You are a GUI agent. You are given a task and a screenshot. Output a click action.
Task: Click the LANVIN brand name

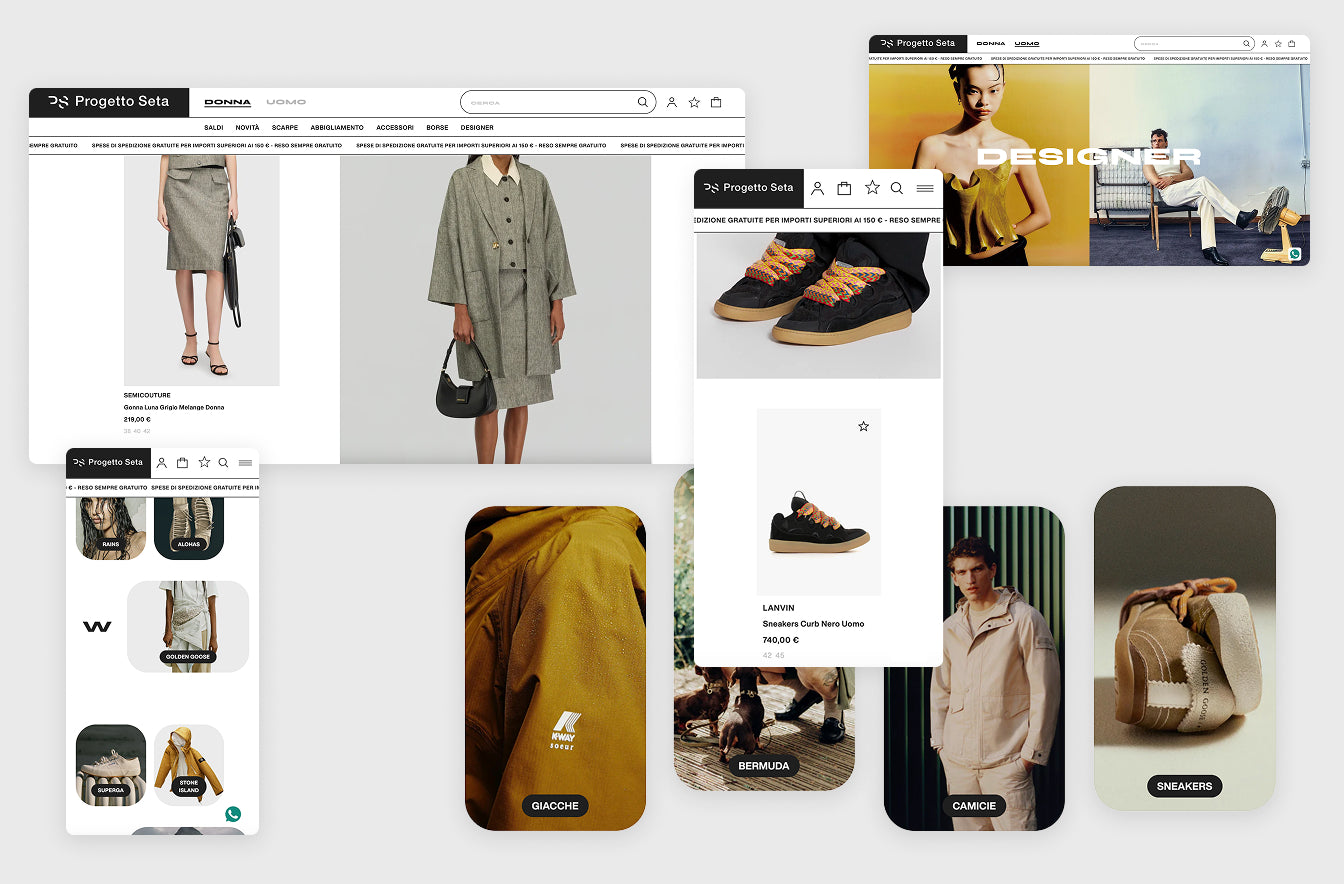pos(779,608)
